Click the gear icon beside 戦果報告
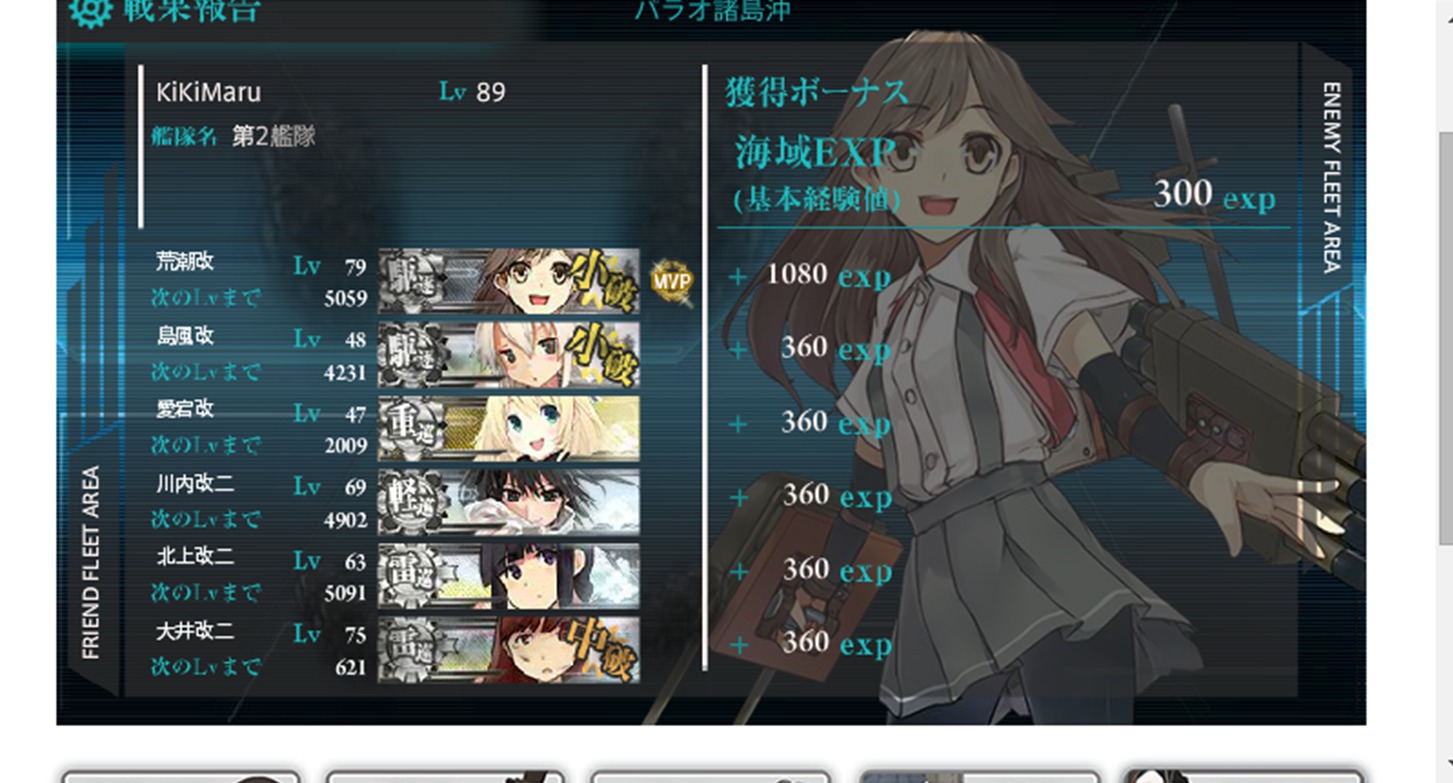Screen dimensions: 1453x783 (90, 10)
